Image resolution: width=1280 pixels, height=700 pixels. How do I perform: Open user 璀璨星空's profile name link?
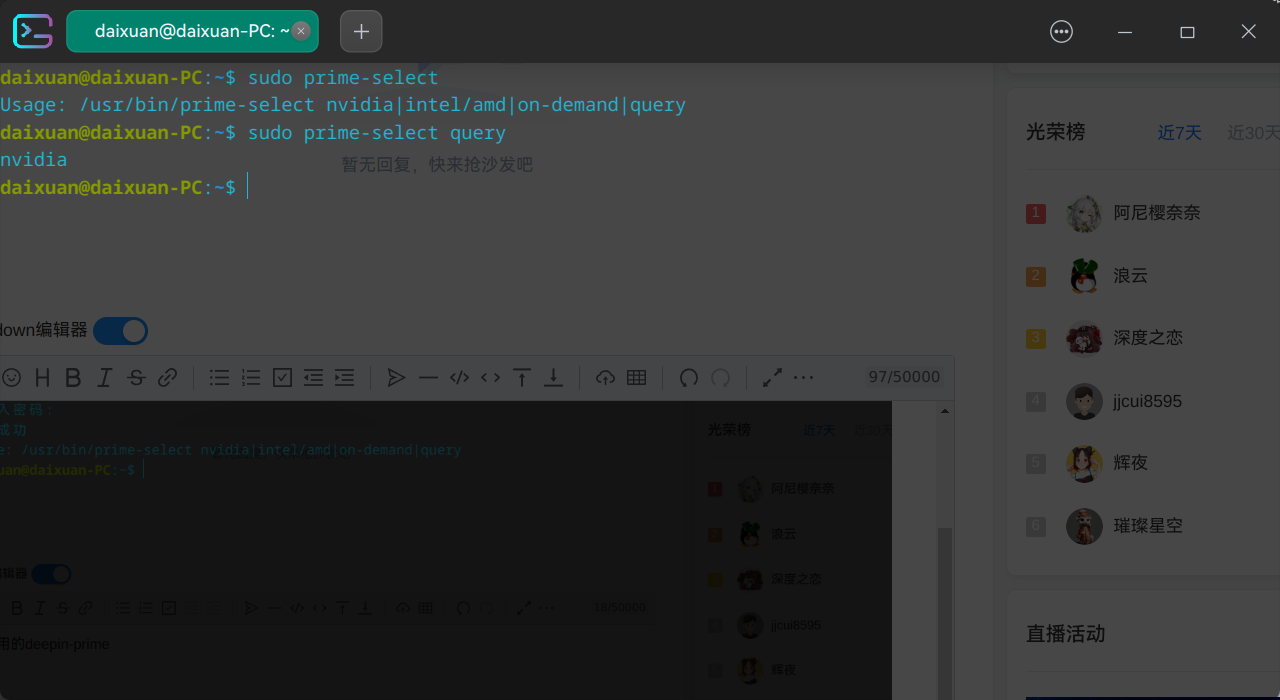(x=1148, y=526)
